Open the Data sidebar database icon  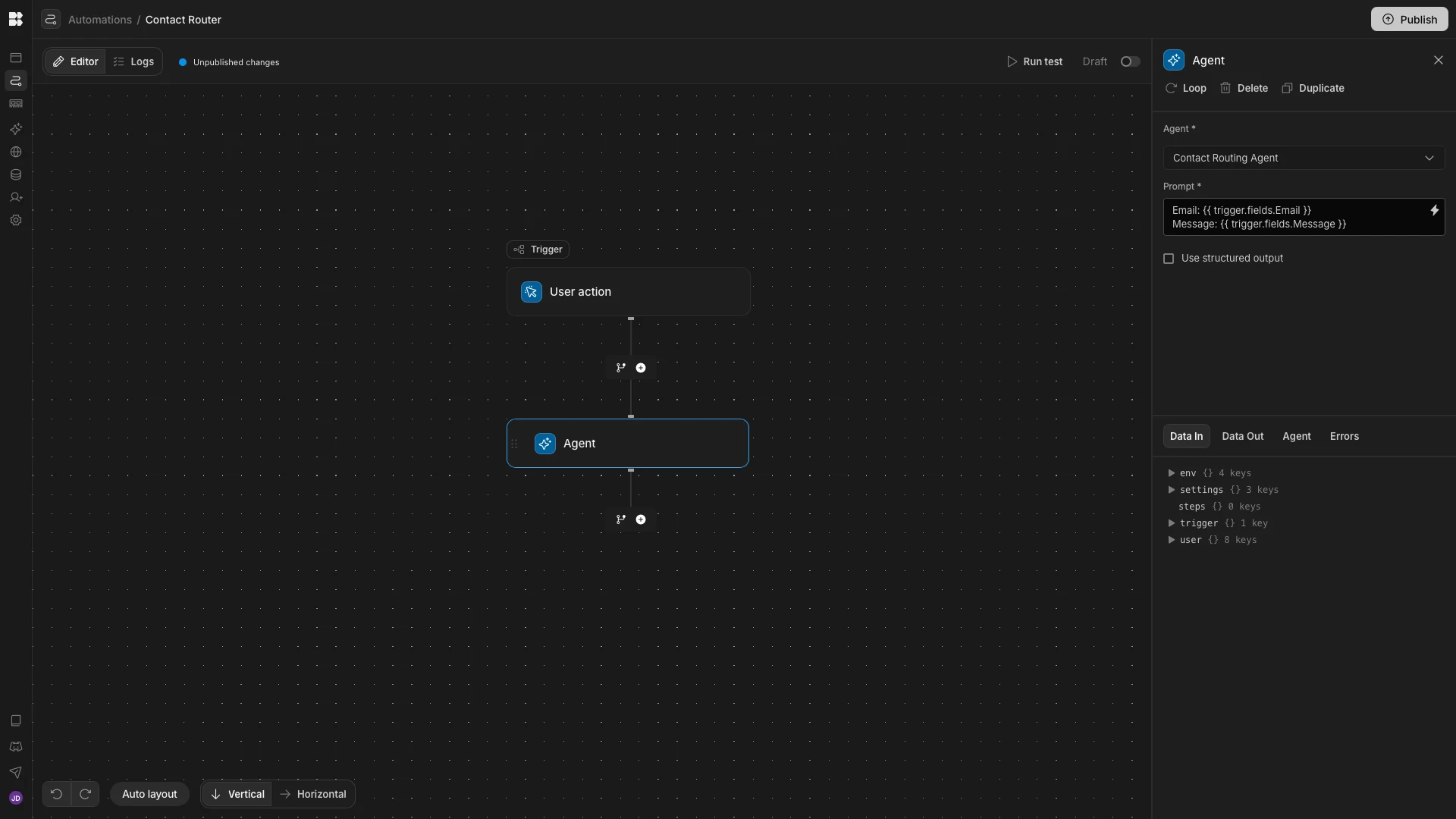(x=16, y=175)
